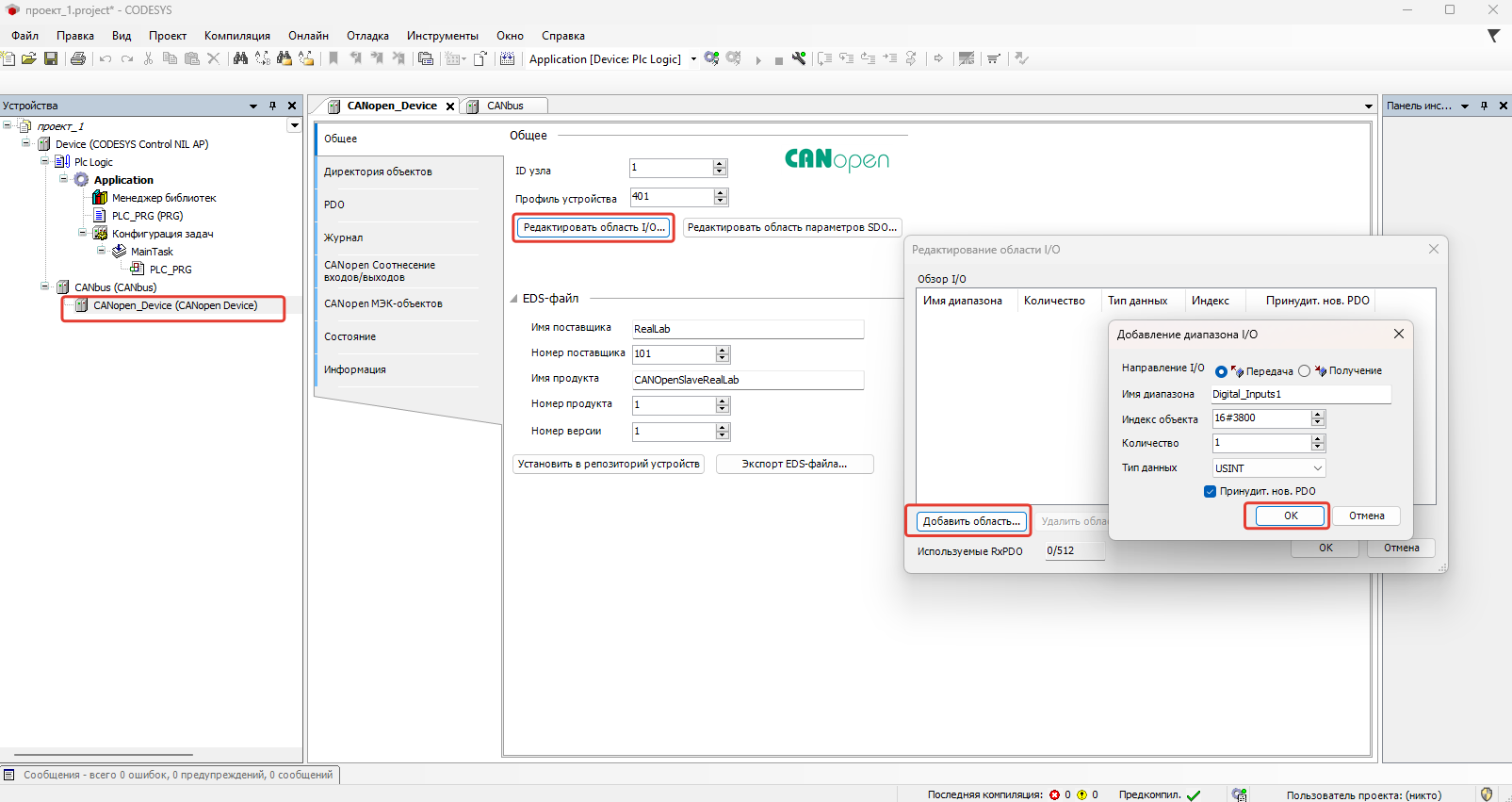Viewport: 1512px width, 802px height.
Task: Select the Получение radio button
Action: click(x=1304, y=371)
